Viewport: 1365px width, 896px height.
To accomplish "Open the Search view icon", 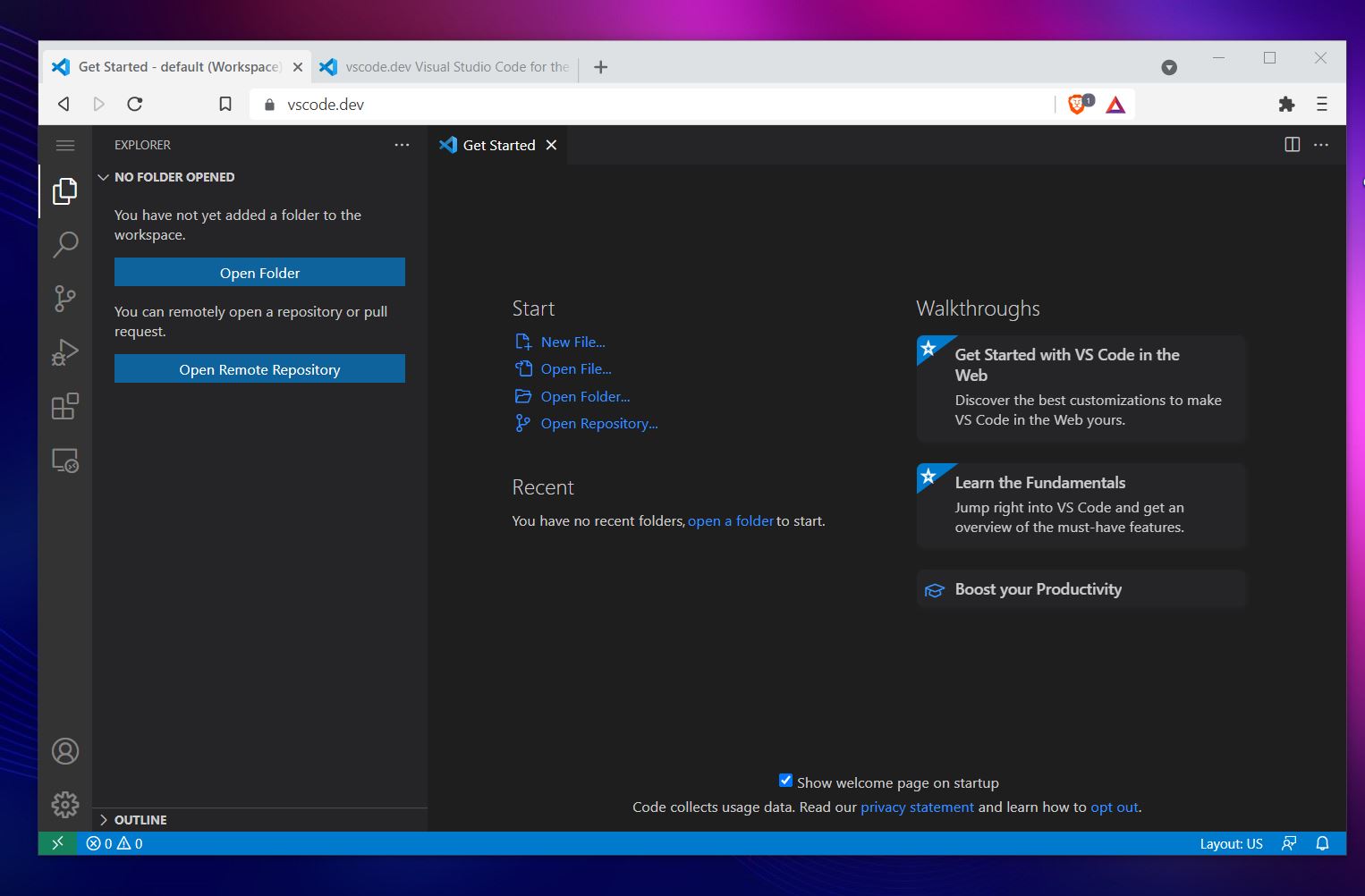I will pos(65,244).
